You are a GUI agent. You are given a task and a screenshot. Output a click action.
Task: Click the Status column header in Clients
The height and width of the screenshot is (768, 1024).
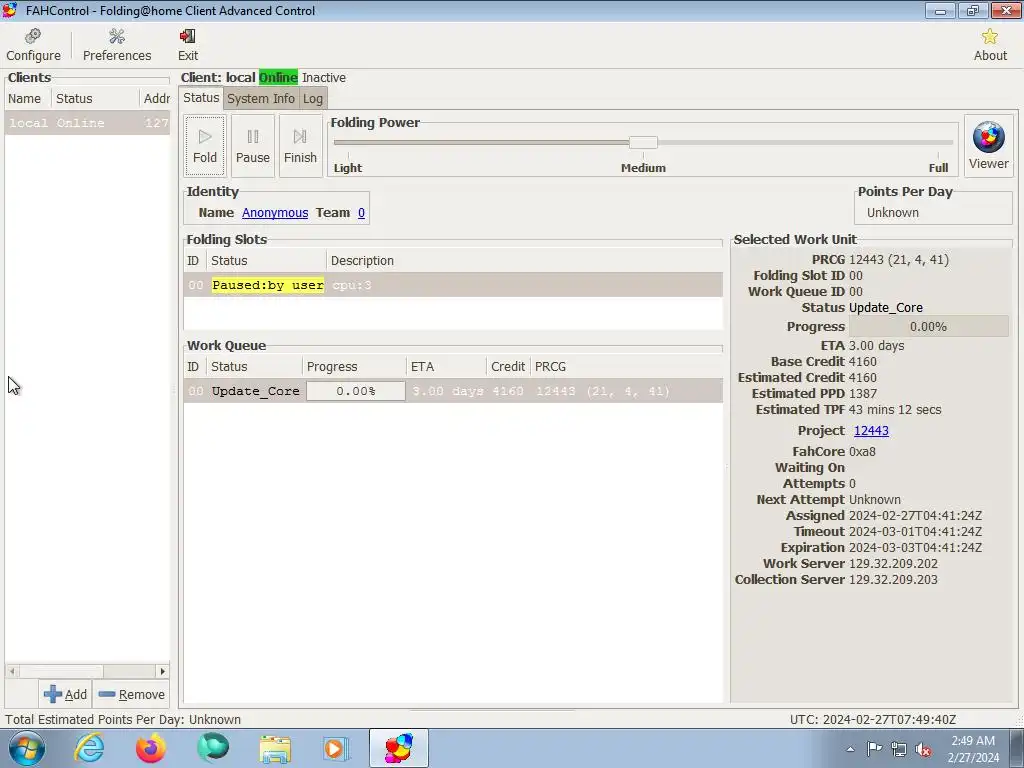(x=95, y=99)
